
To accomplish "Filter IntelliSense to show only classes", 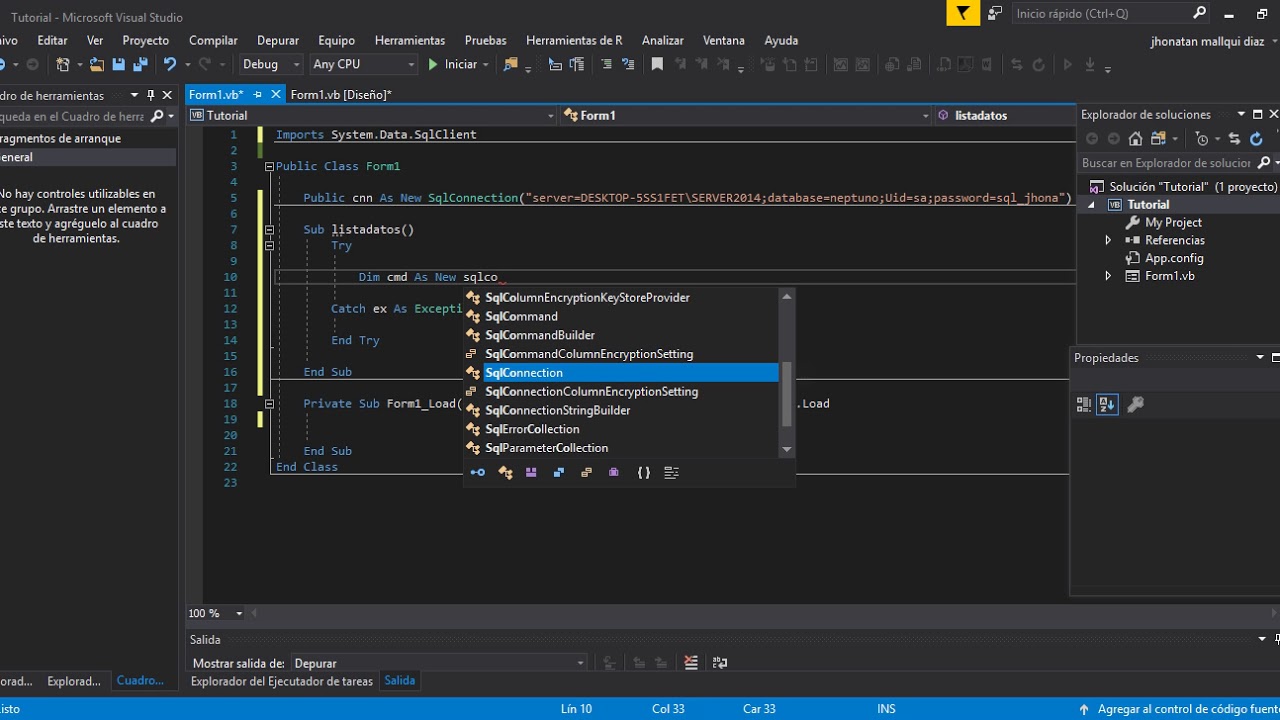I will pyautogui.click(x=505, y=472).
